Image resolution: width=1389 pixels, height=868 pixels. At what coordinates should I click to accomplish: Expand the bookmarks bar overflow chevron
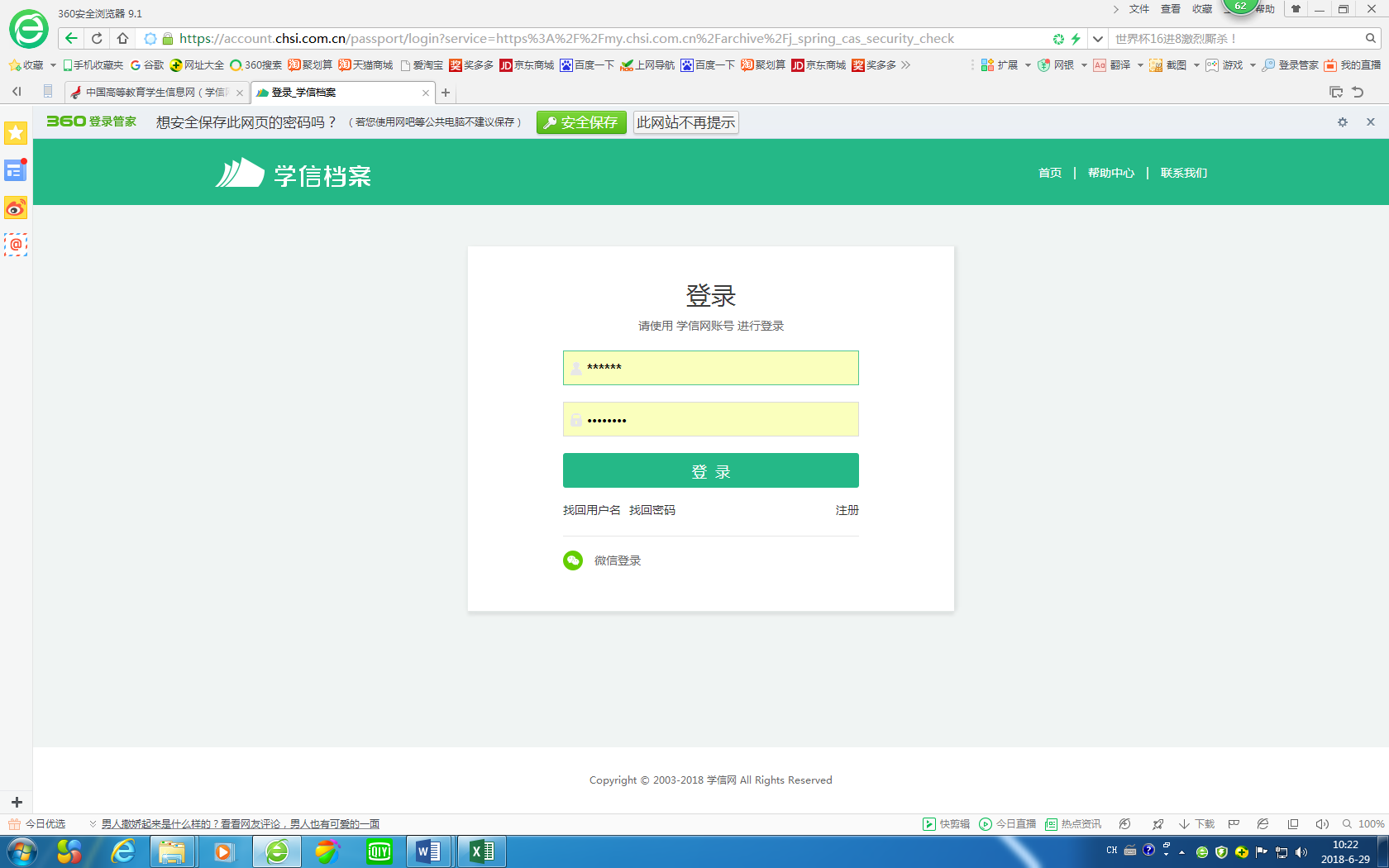[x=906, y=65]
